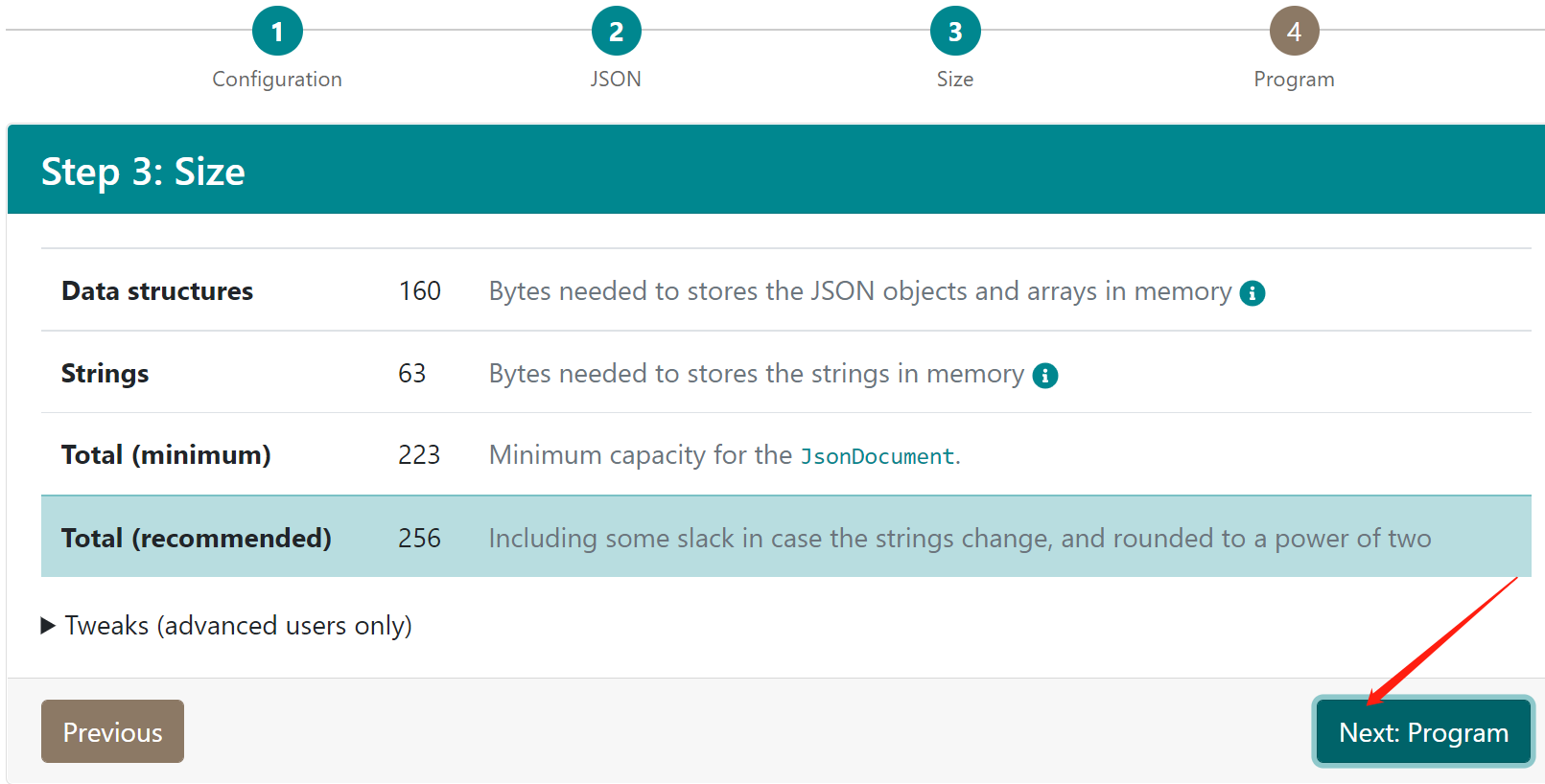Switch to the Program step label
Image resolution: width=1545 pixels, height=784 pixels.
click(x=1294, y=79)
